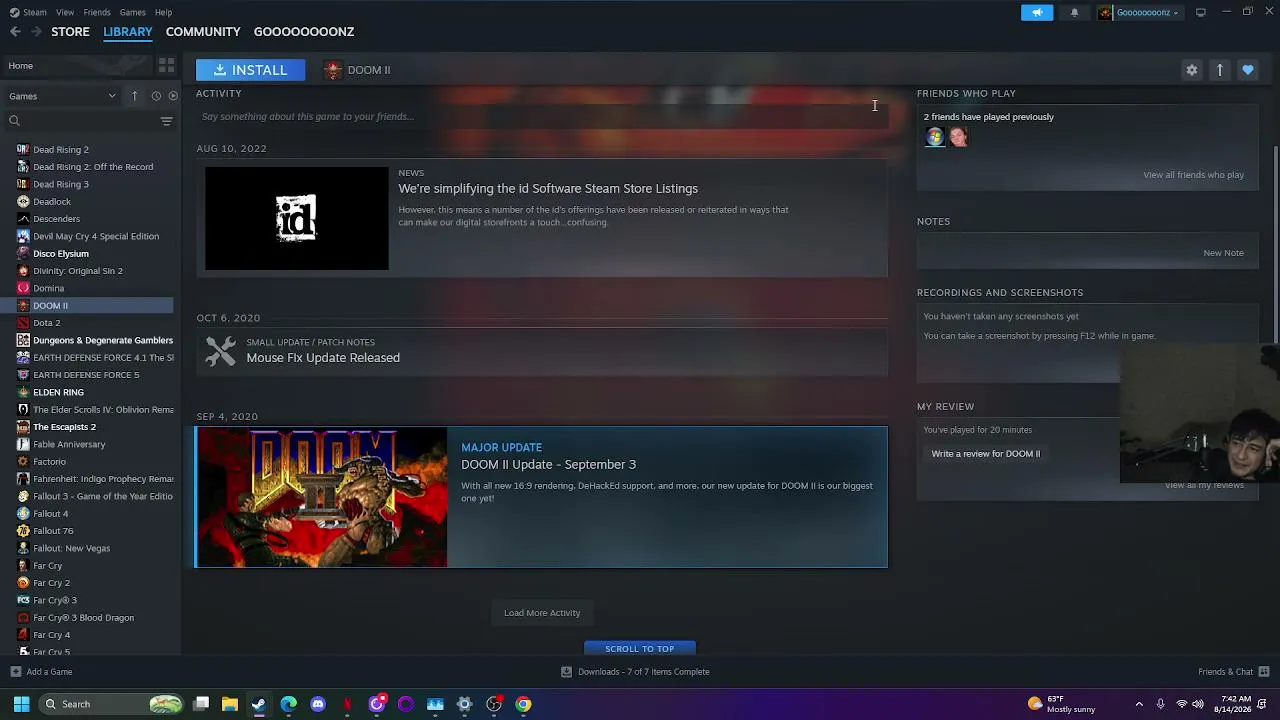Open the Help menu
The height and width of the screenshot is (720, 1280).
[x=163, y=12]
